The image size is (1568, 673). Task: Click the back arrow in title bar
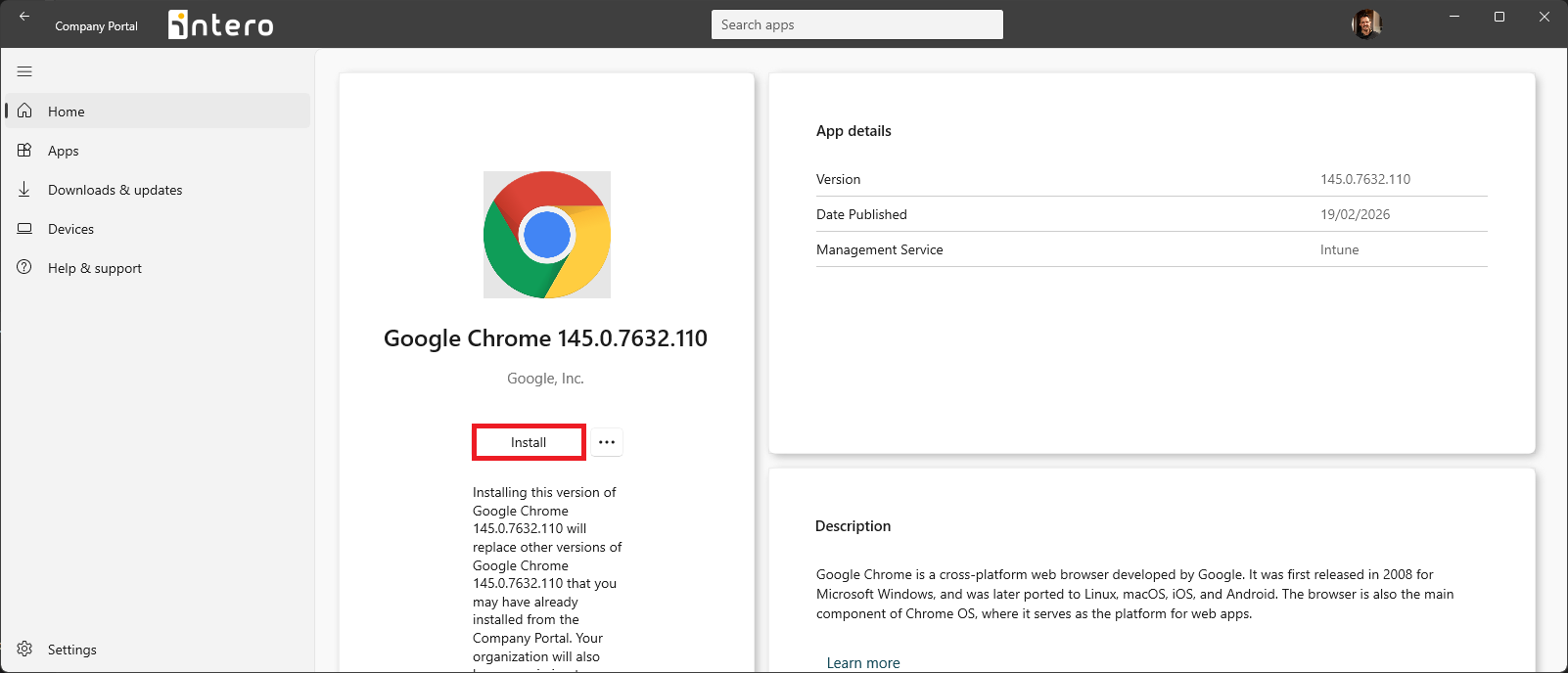tap(24, 17)
